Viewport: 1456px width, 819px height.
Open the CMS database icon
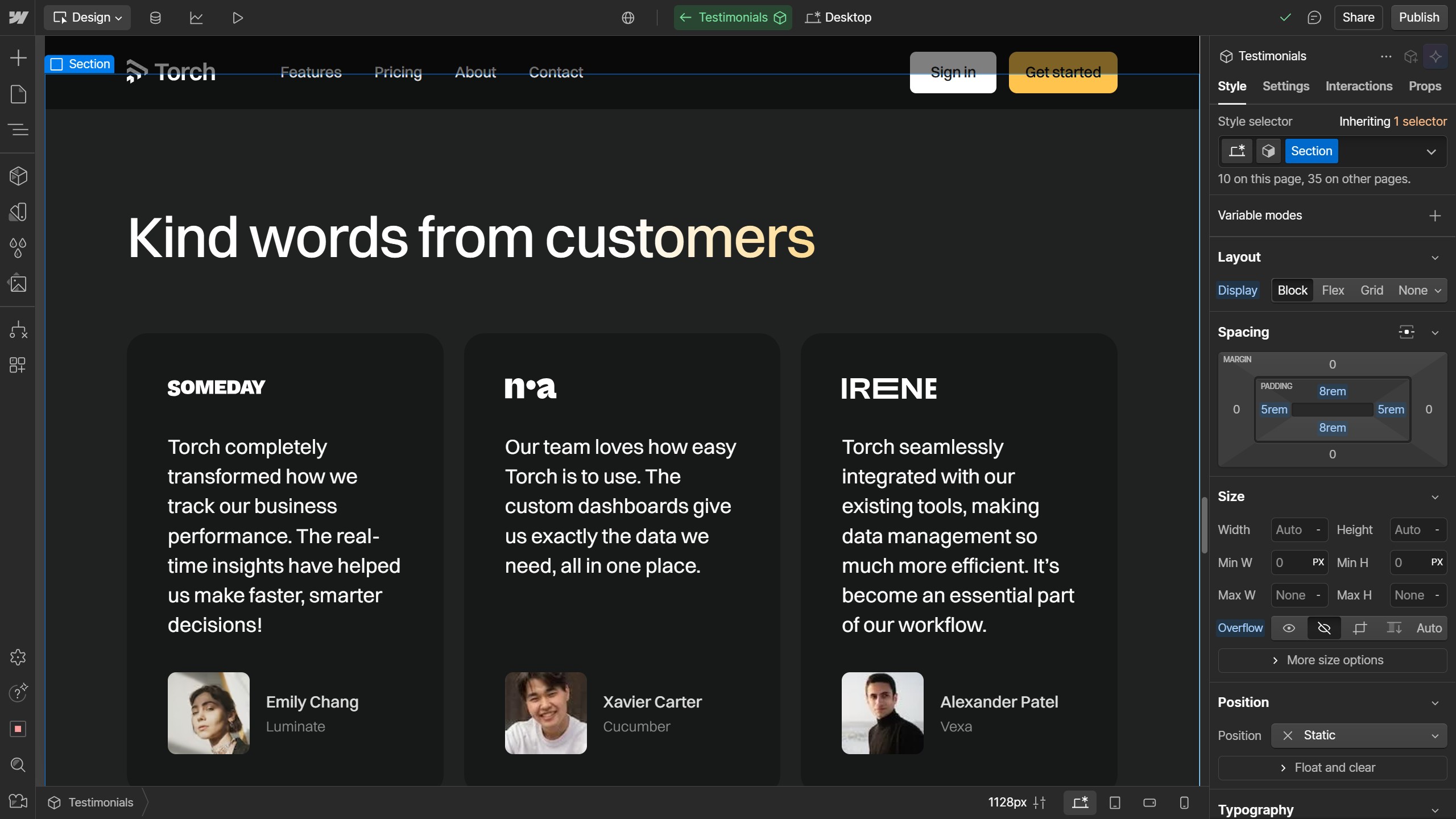pyautogui.click(x=155, y=18)
